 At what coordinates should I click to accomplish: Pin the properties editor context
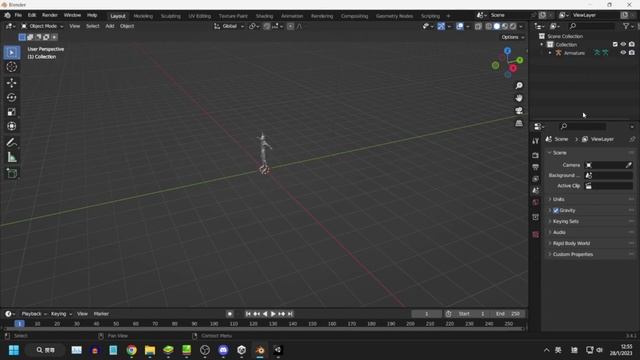pos(632,139)
